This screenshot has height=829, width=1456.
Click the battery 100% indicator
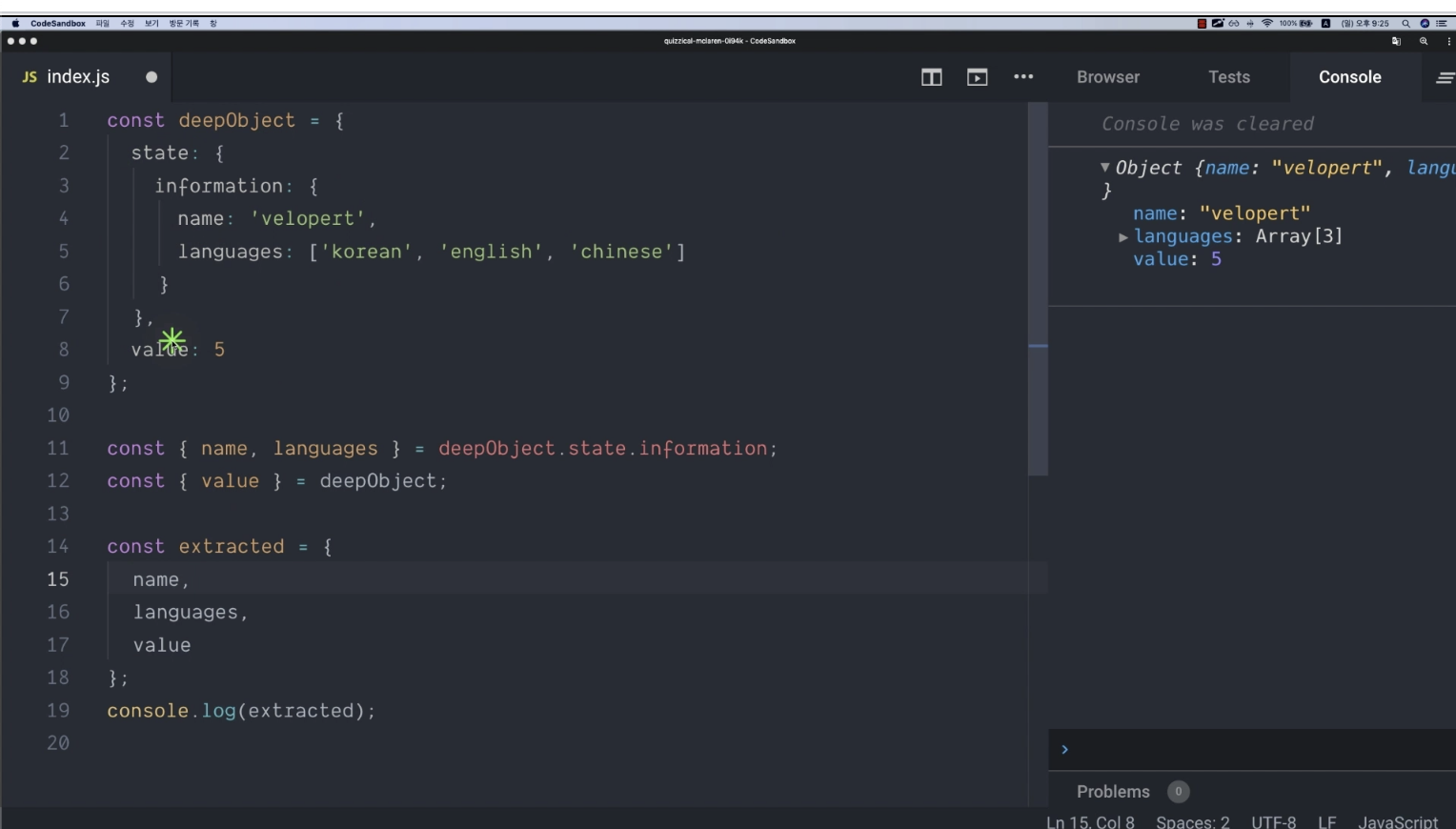(1296, 23)
